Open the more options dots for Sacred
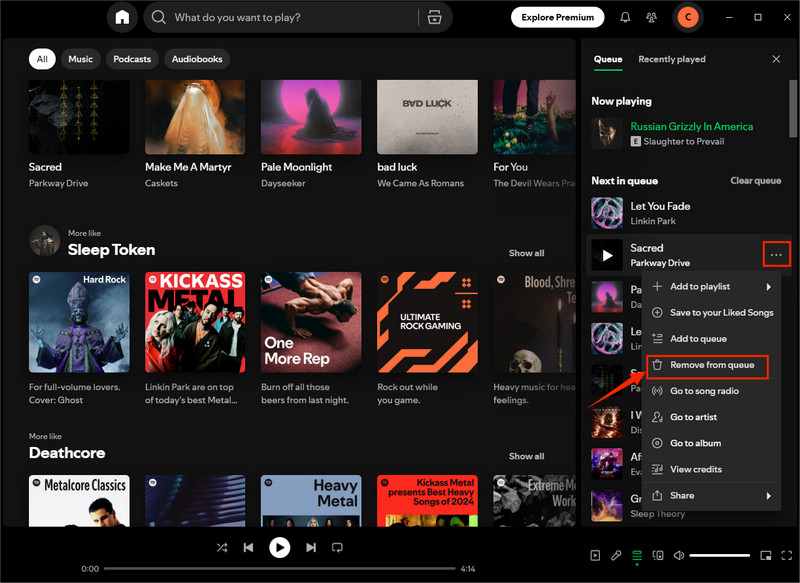 (x=776, y=254)
